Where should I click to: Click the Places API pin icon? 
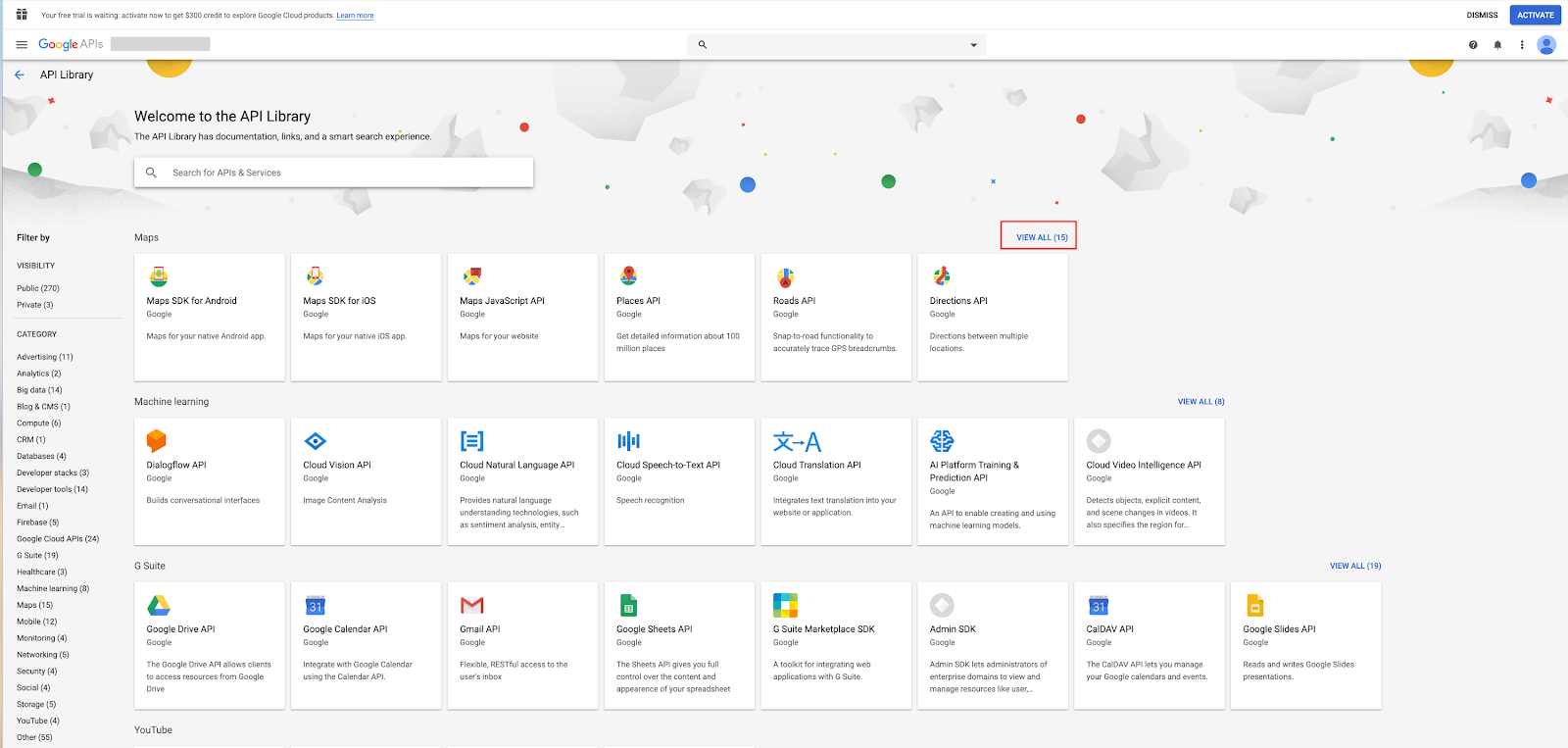[628, 276]
